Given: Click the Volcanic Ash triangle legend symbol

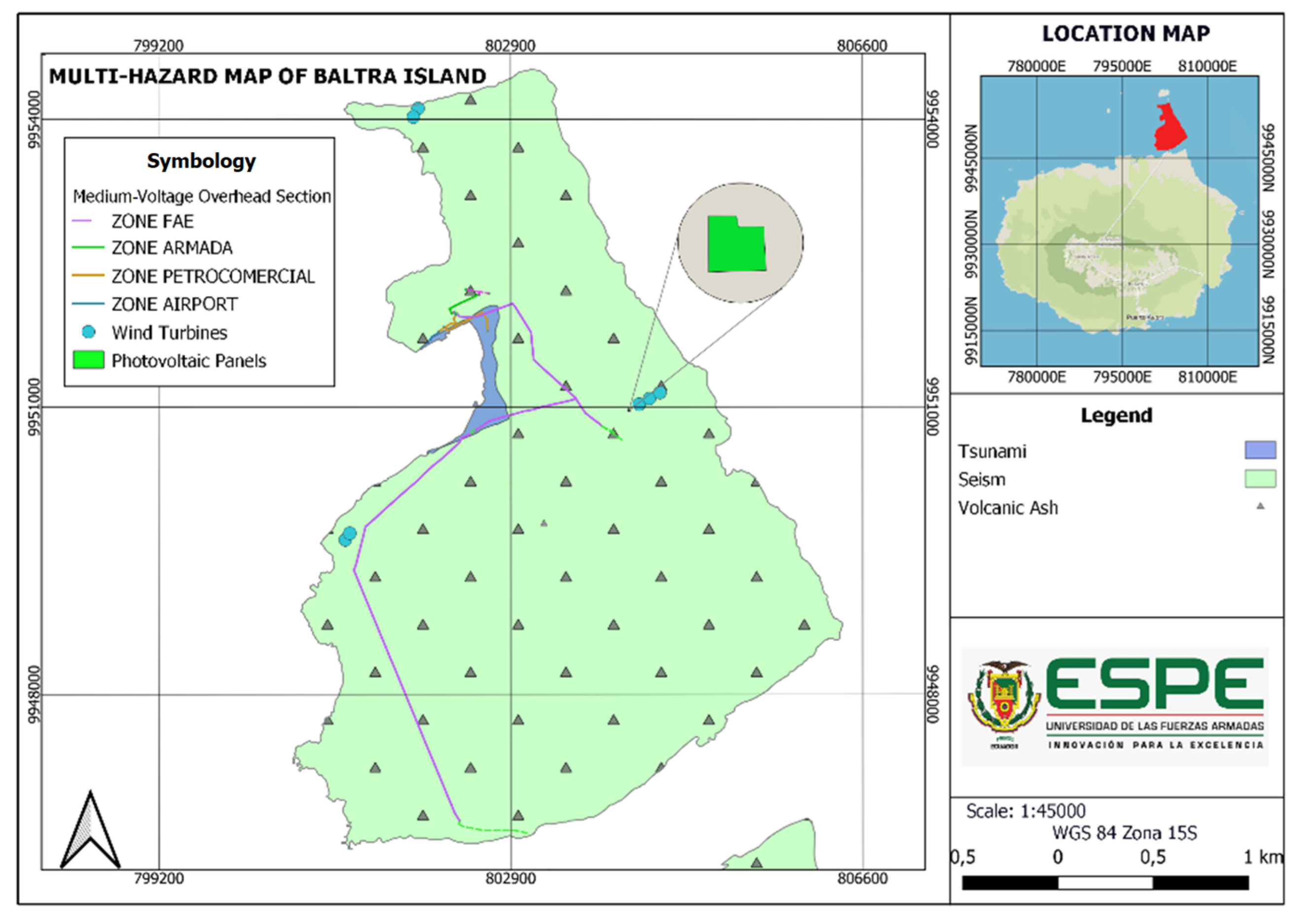Looking at the screenshot, I should pyautogui.click(x=1260, y=506).
